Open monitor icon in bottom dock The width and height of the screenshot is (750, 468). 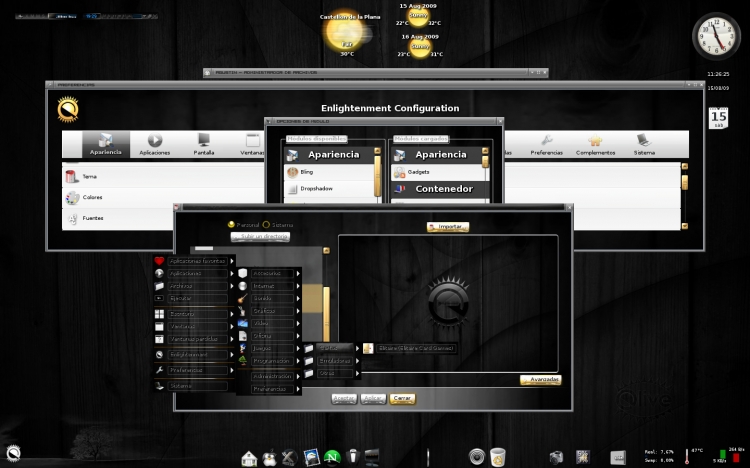coord(372,457)
